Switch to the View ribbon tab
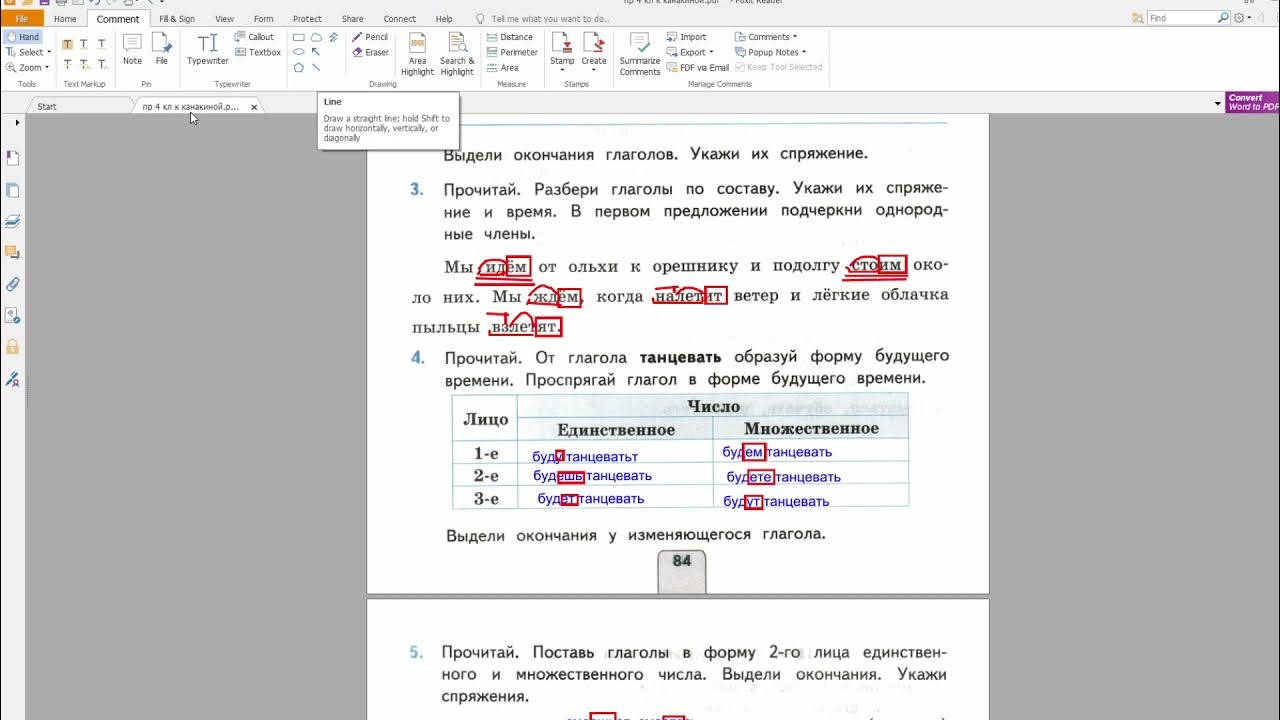1280x720 pixels. click(224, 19)
